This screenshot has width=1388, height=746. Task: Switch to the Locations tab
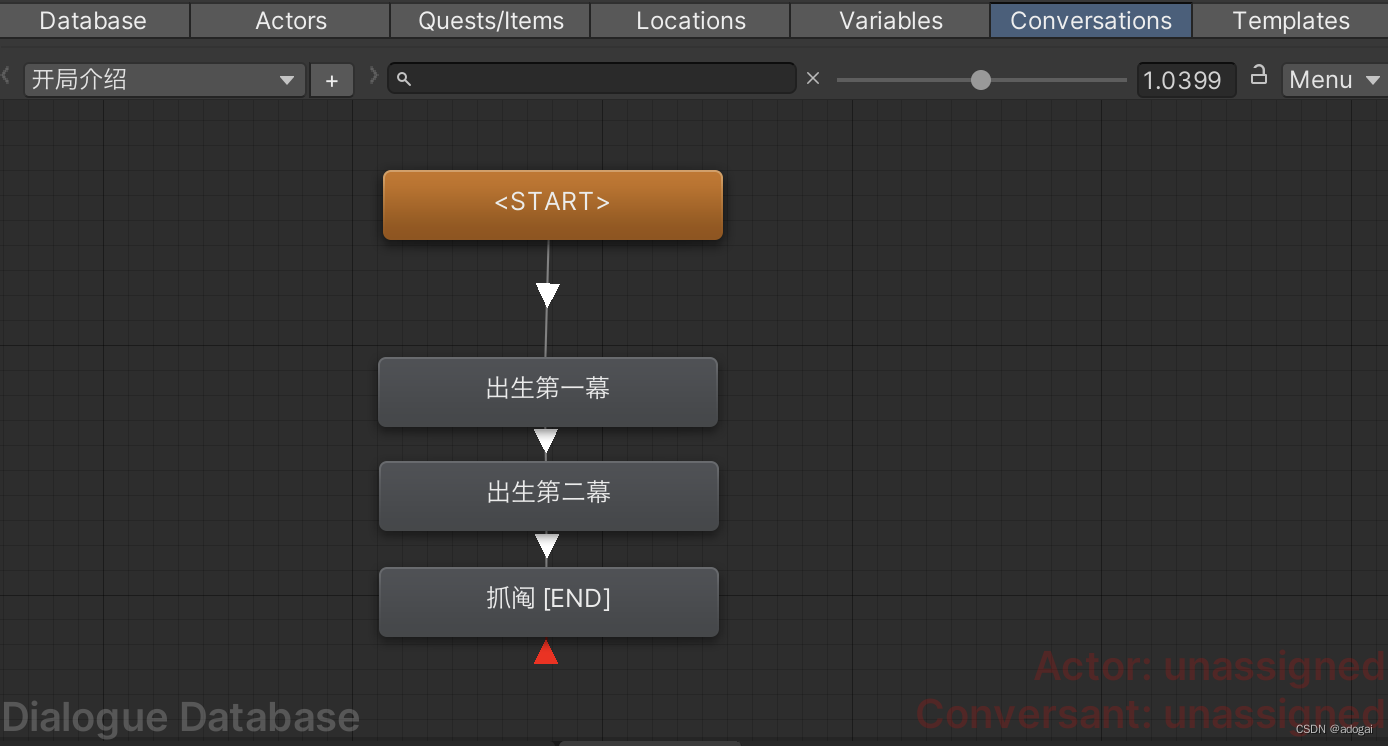click(x=689, y=20)
